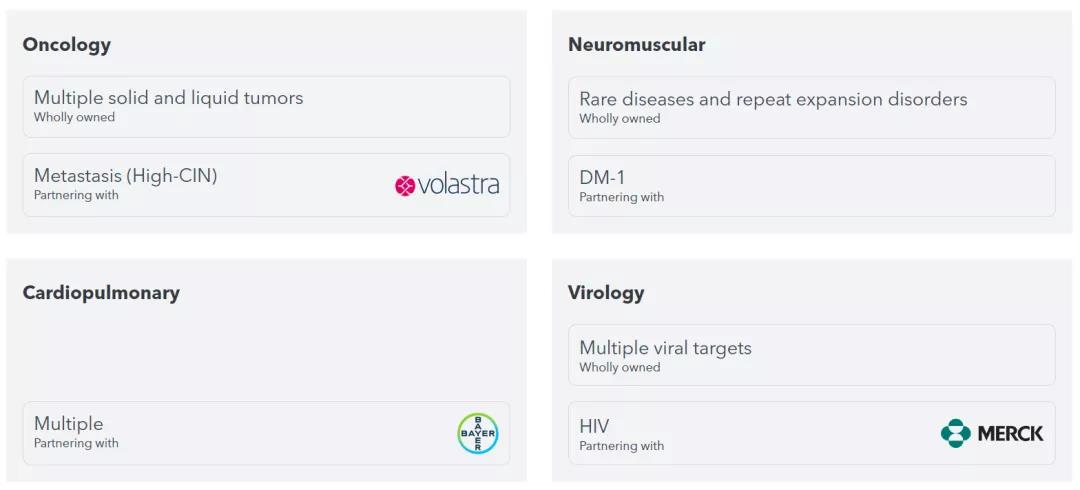Select Metastasis (High-CIN) program title
This screenshot has width=1080, height=490.
tap(126, 176)
